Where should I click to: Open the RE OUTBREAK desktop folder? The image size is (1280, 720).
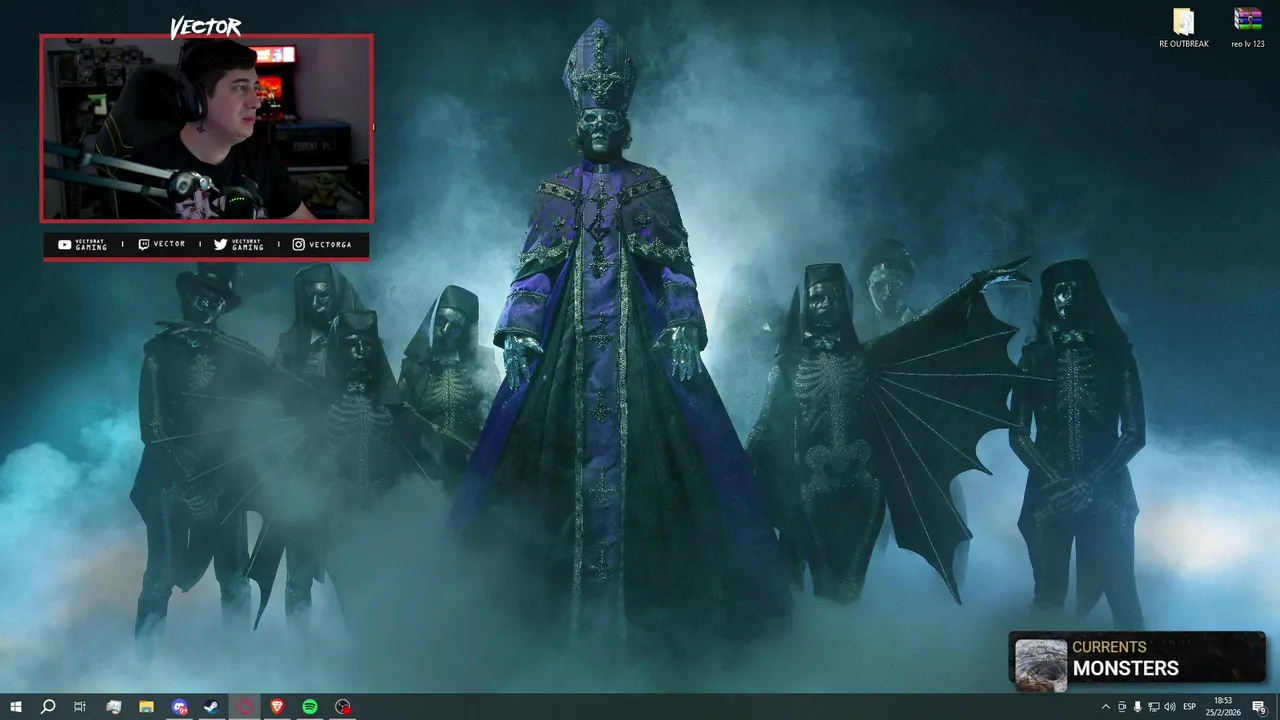point(1184,28)
